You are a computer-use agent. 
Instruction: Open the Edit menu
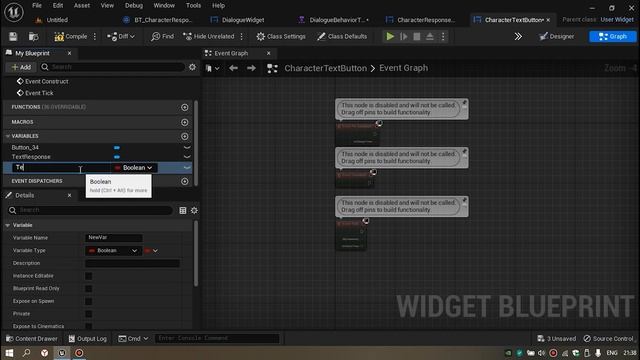(58, 6)
